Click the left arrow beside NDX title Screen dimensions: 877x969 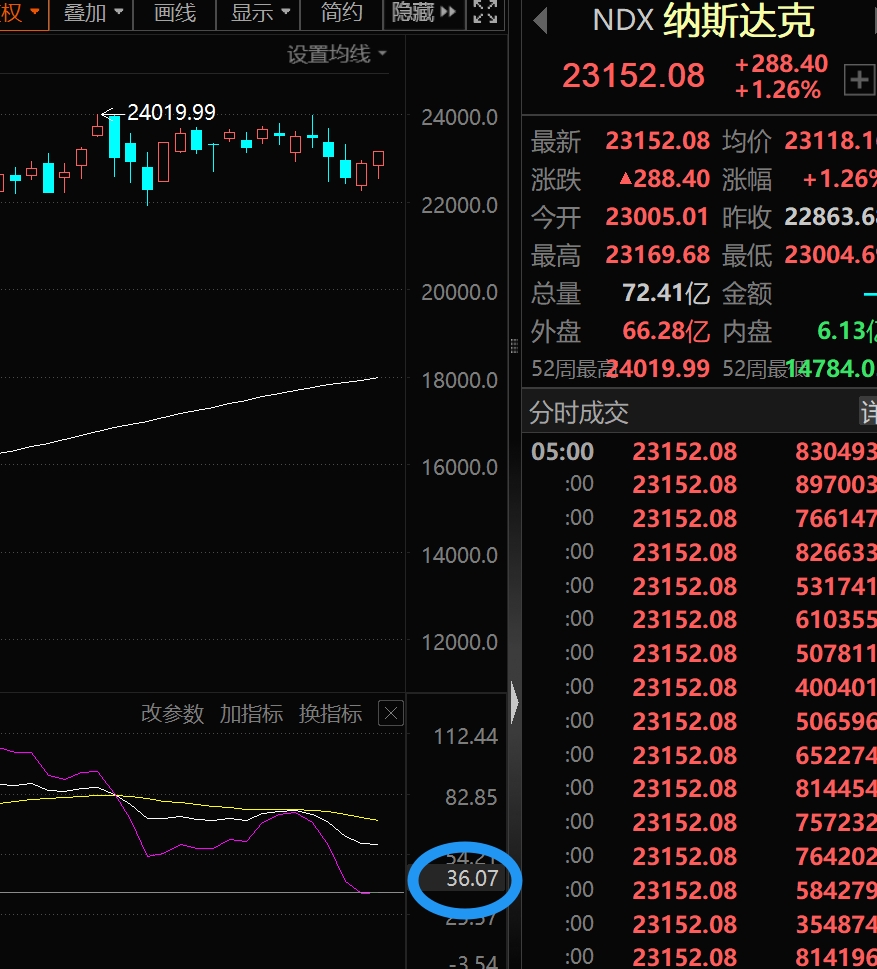[x=540, y=20]
